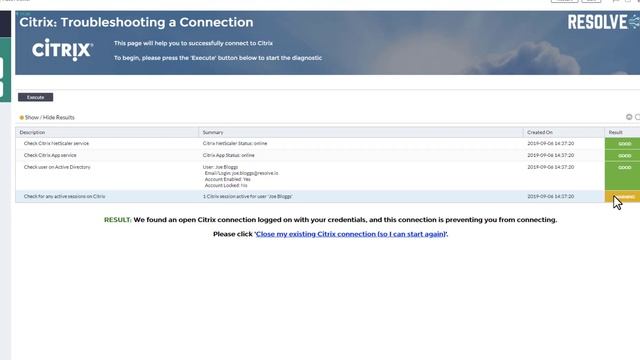640x360 pixels.
Task: Click the 'We found an open Citrix connection' message
Action: pos(345,220)
